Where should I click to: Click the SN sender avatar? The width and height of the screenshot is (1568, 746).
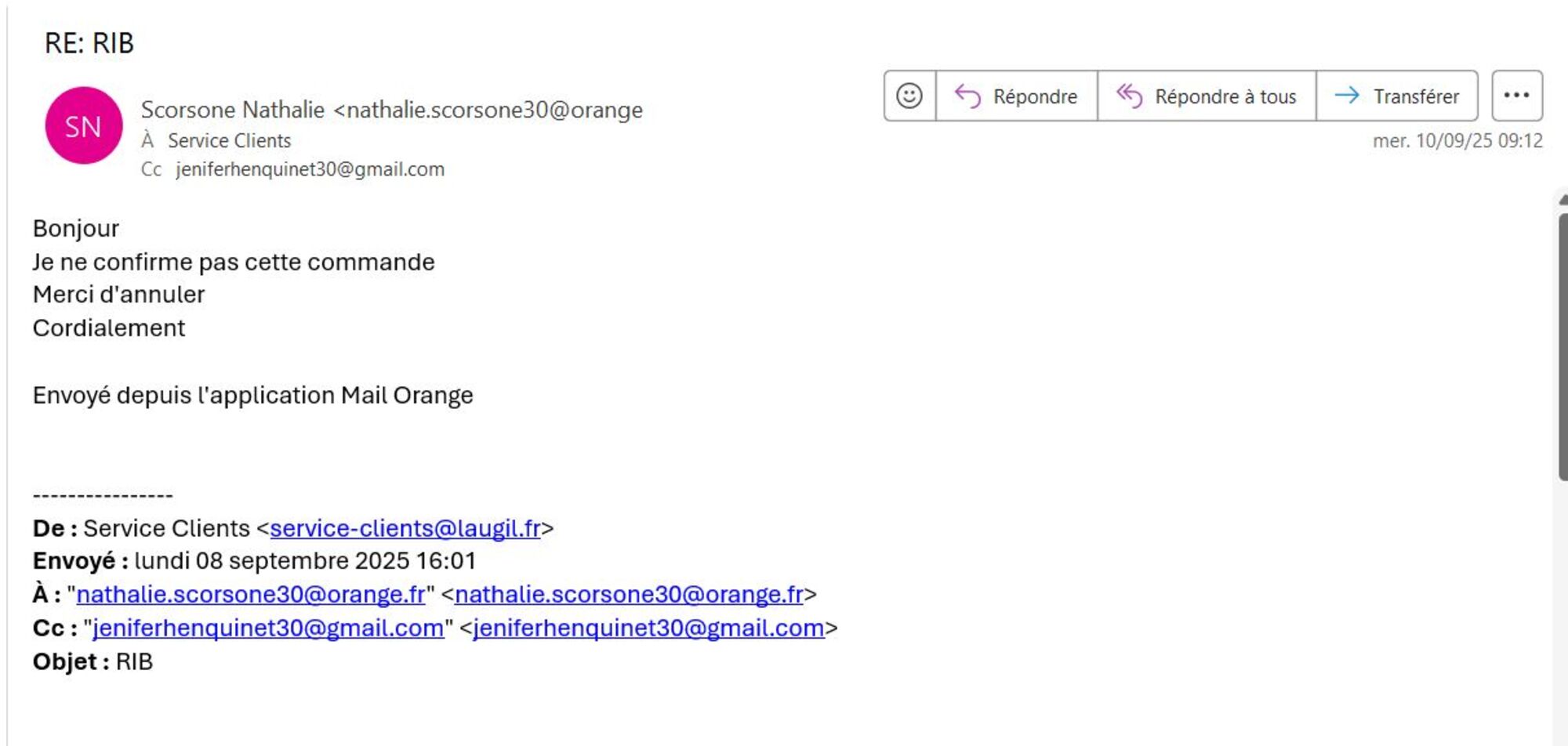pos(84,125)
